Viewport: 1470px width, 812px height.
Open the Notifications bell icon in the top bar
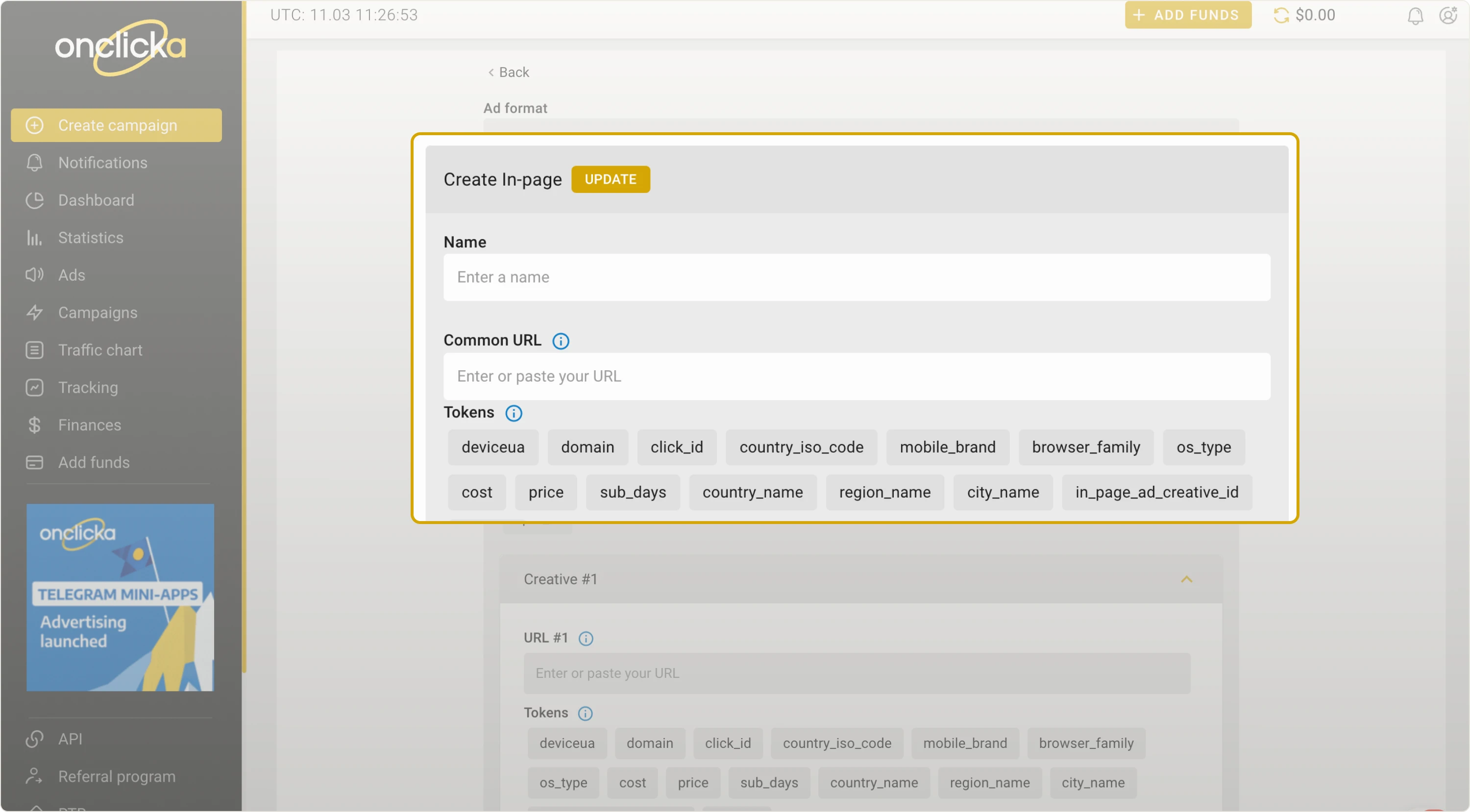click(x=1415, y=15)
